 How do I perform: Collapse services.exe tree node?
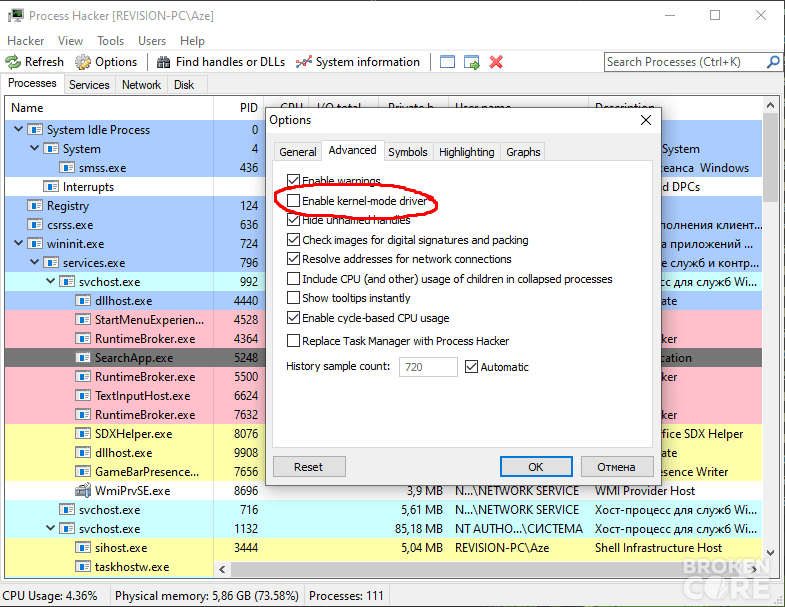[x=35, y=262]
